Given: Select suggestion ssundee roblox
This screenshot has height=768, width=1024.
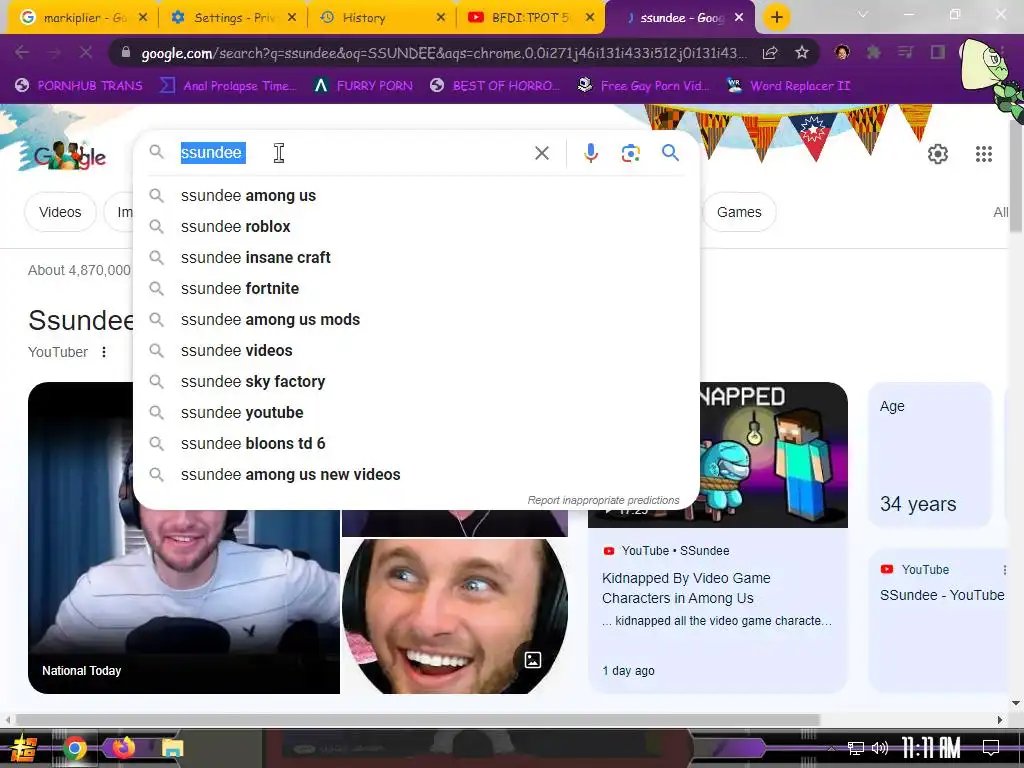Looking at the screenshot, I should (x=416, y=227).
